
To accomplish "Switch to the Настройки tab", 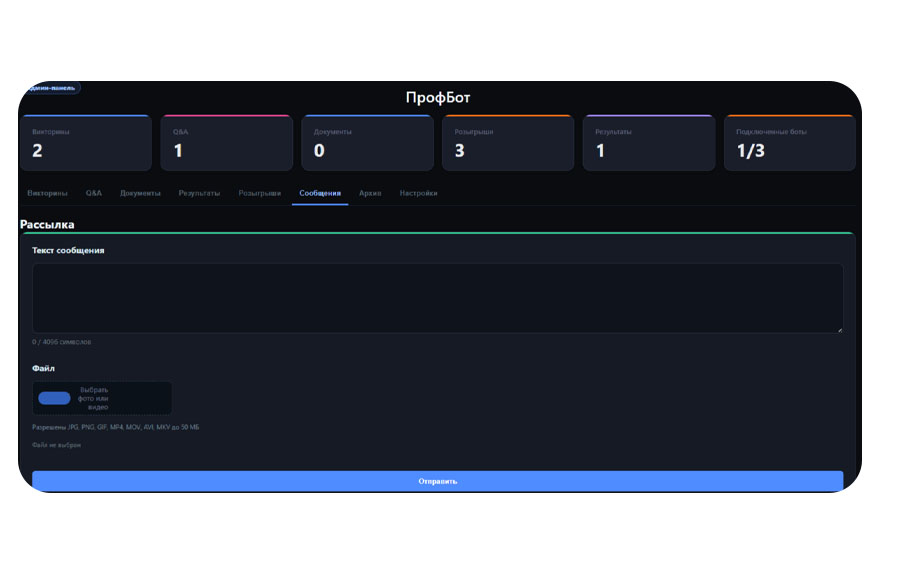I will point(418,193).
